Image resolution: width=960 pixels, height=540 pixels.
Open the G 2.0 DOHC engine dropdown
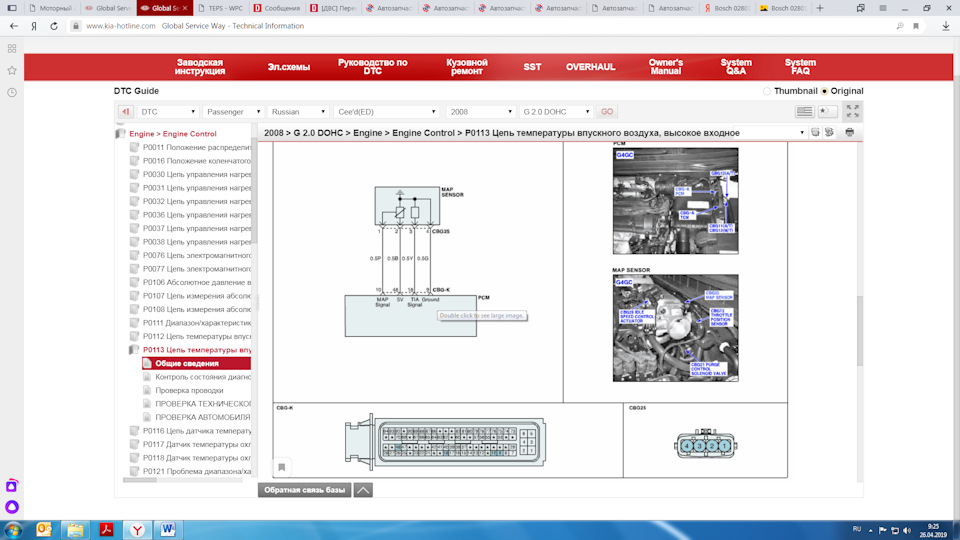(556, 112)
